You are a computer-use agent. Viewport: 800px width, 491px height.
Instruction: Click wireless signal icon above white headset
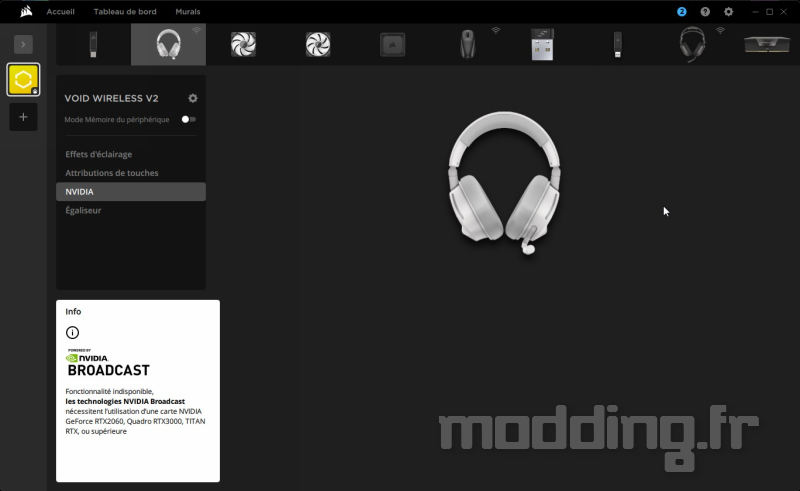(x=196, y=30)
